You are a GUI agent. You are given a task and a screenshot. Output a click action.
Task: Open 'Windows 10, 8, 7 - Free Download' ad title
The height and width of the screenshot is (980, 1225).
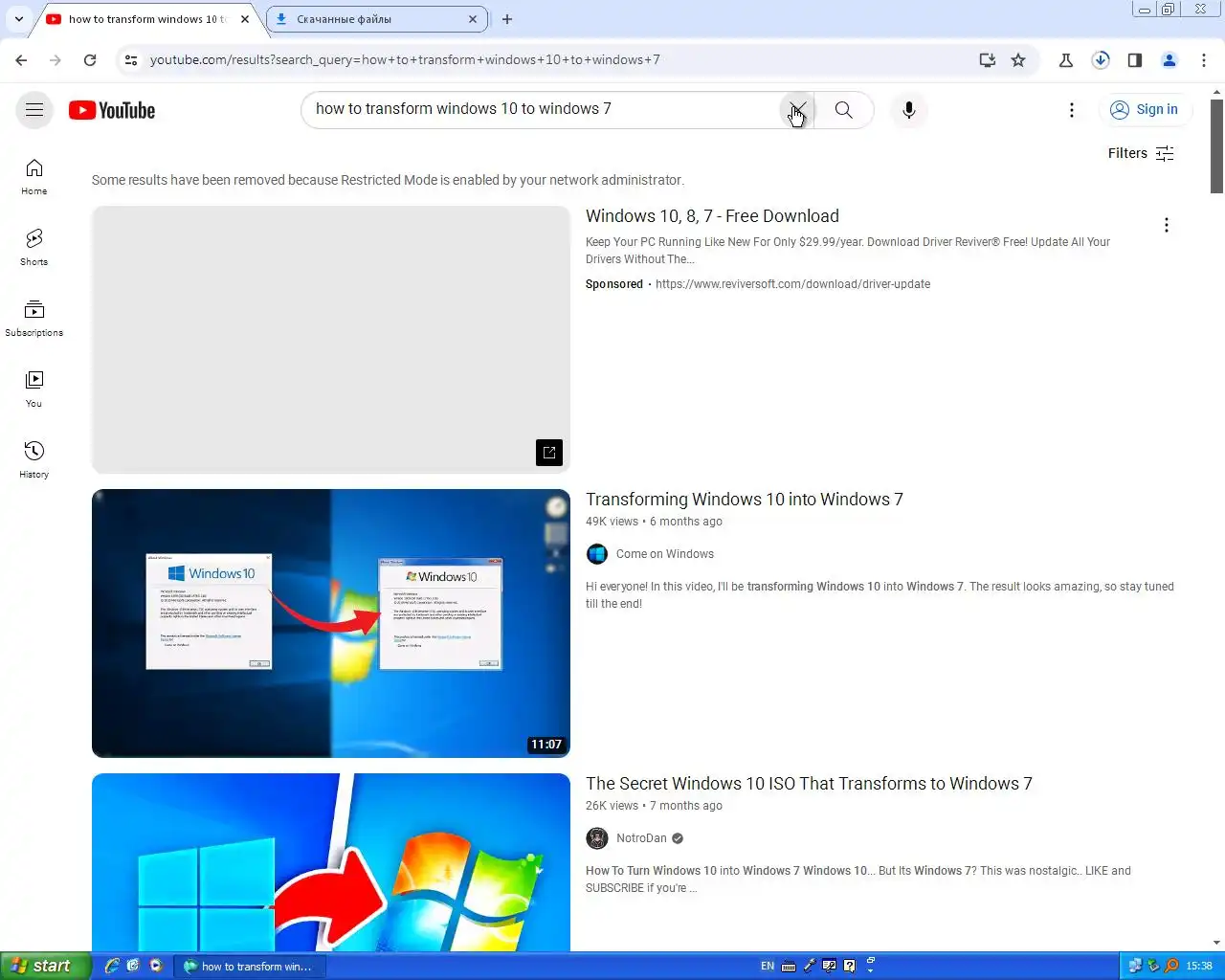[712, 216]
